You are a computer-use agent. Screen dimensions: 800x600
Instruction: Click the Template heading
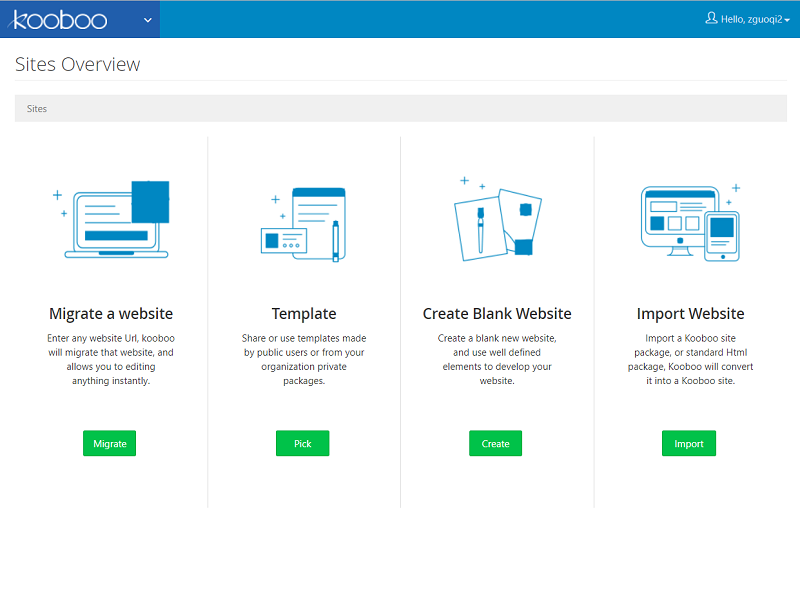(304, 314)
